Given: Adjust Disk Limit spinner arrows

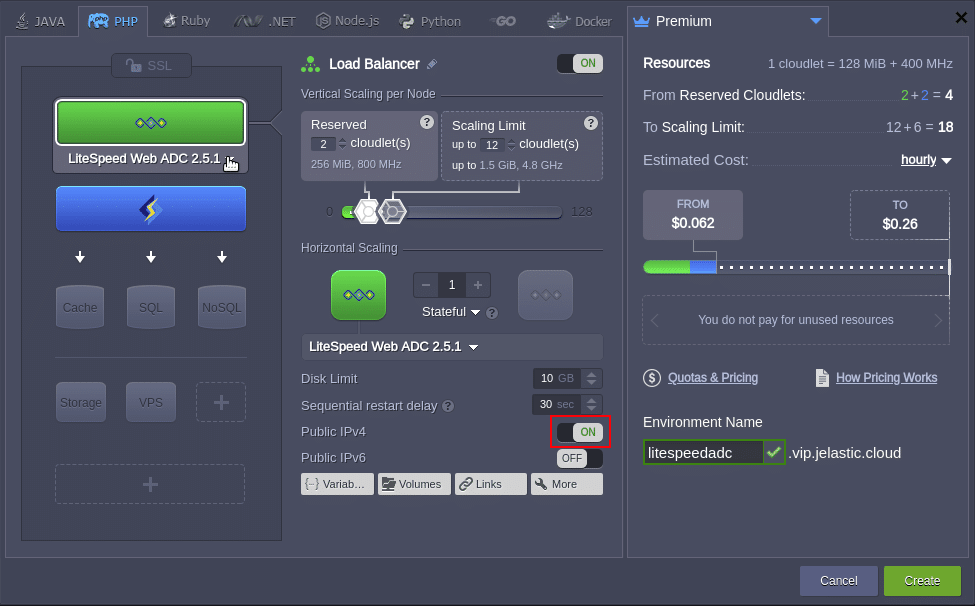Looking at the screenshot, I should (591, 378).
